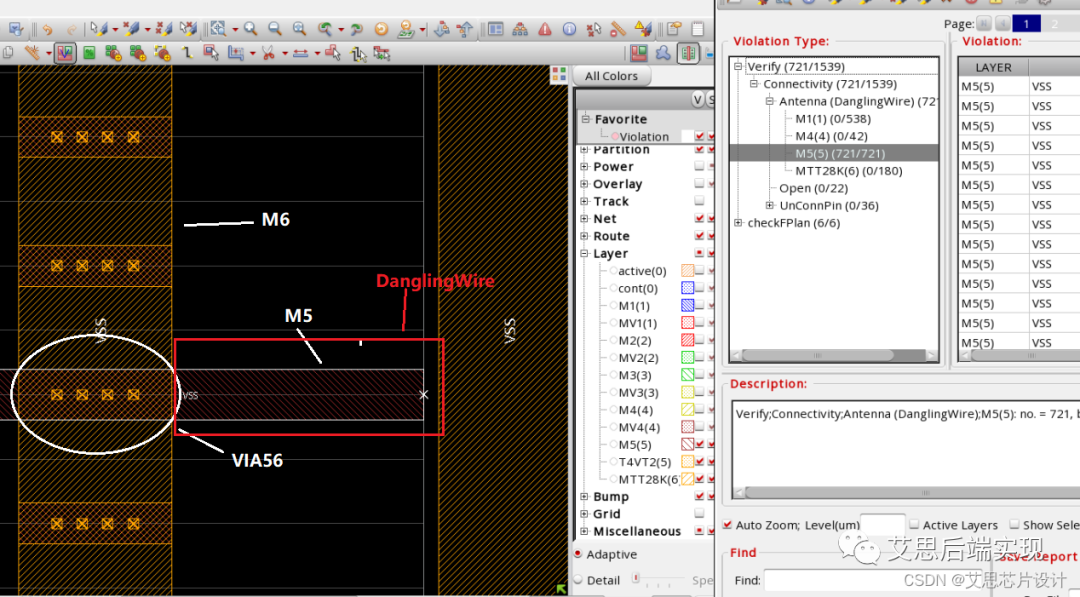Click the All Colors button
The image size is (1080, 597).
(611, 76)
